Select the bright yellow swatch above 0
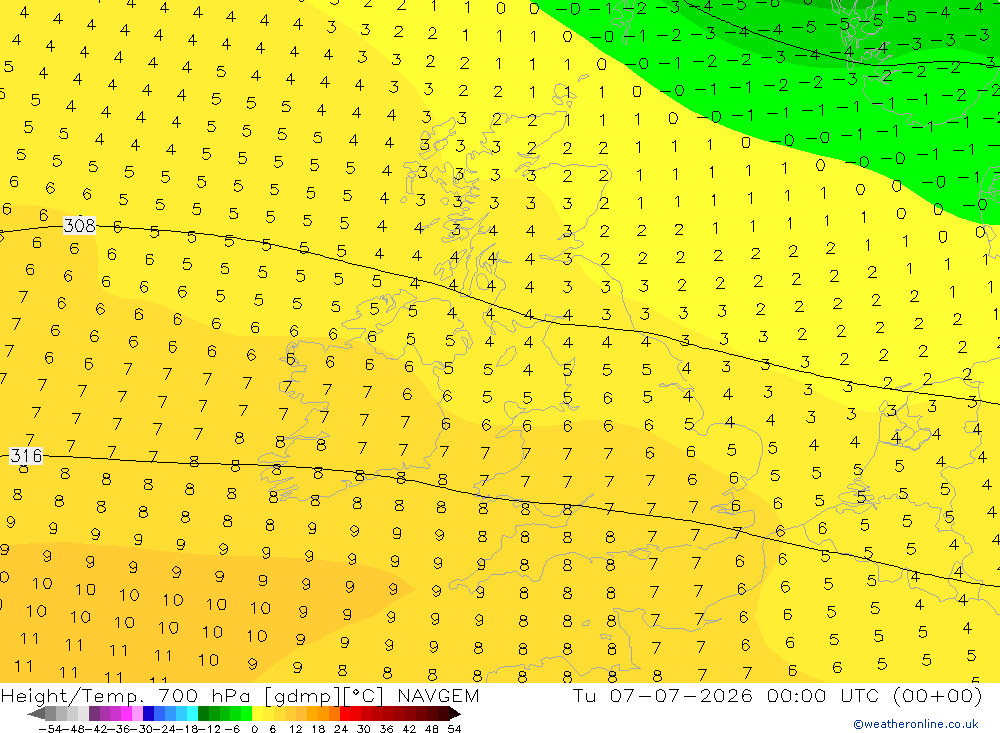The width and height of the screenshot is (1000, 733). (x=258, y=713)
